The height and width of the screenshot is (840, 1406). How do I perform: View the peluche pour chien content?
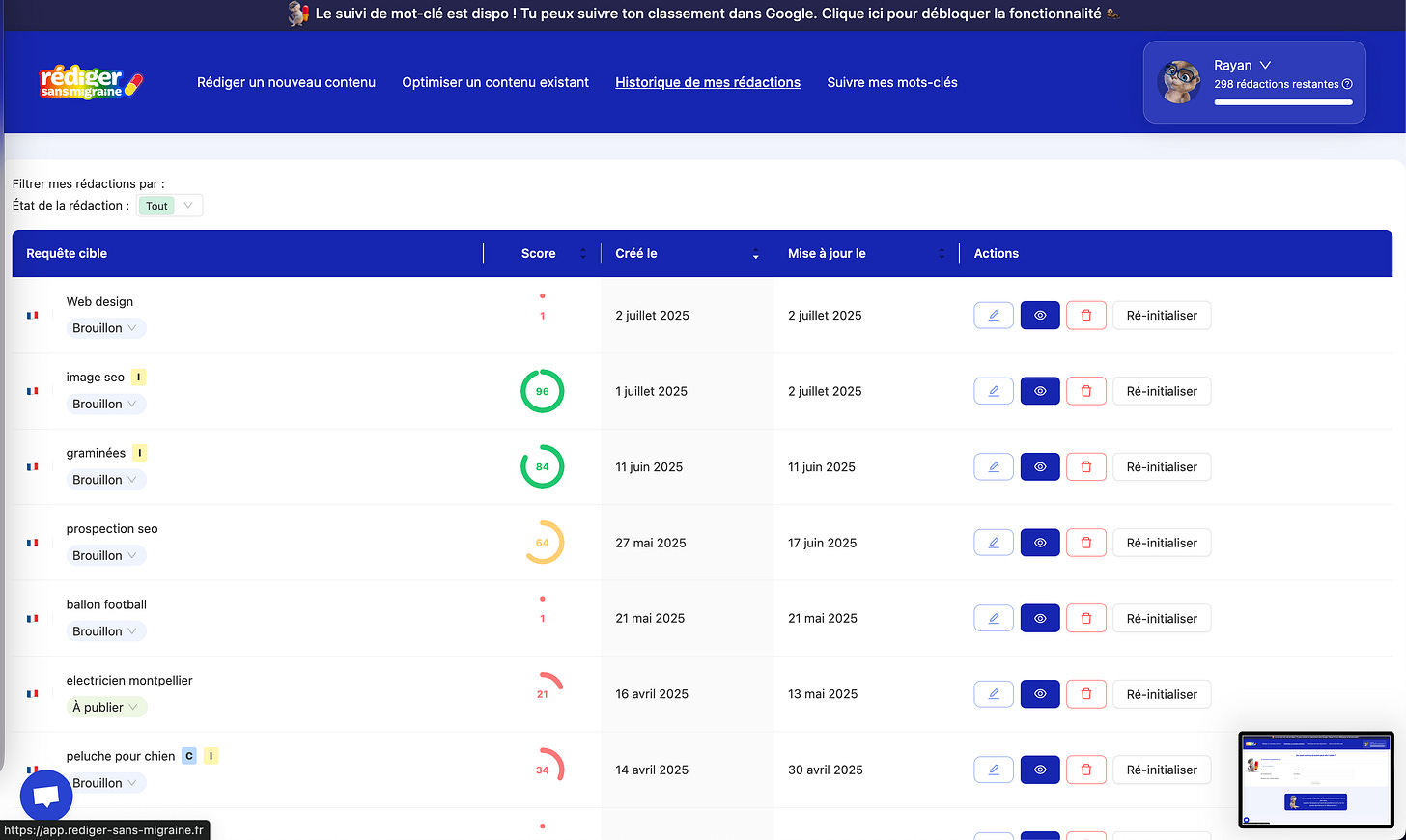1040,770
